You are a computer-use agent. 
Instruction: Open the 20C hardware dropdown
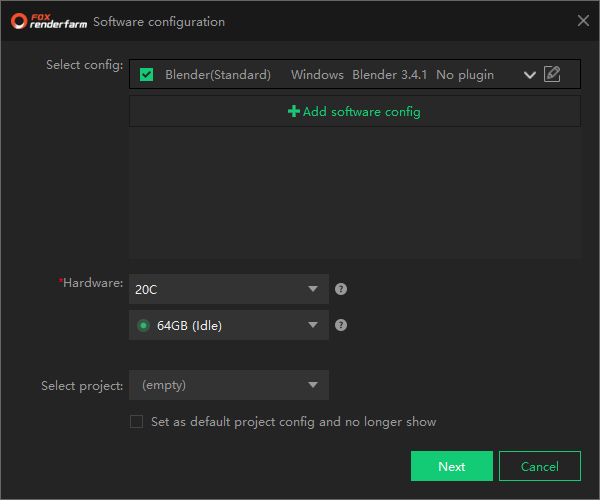pyautogui.click(x=229, y=289)
